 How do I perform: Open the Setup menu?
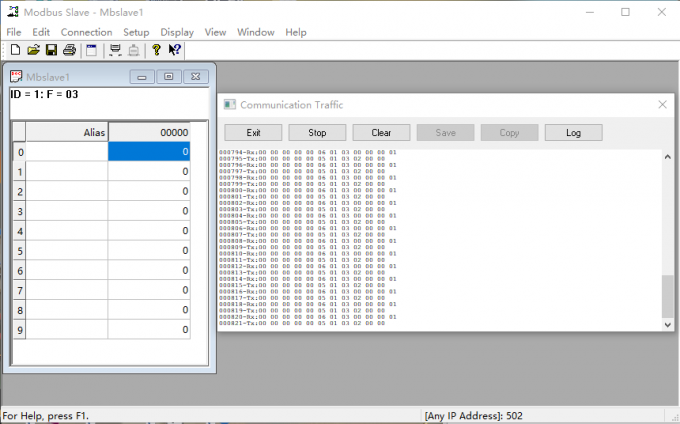[x=136, y=32]
